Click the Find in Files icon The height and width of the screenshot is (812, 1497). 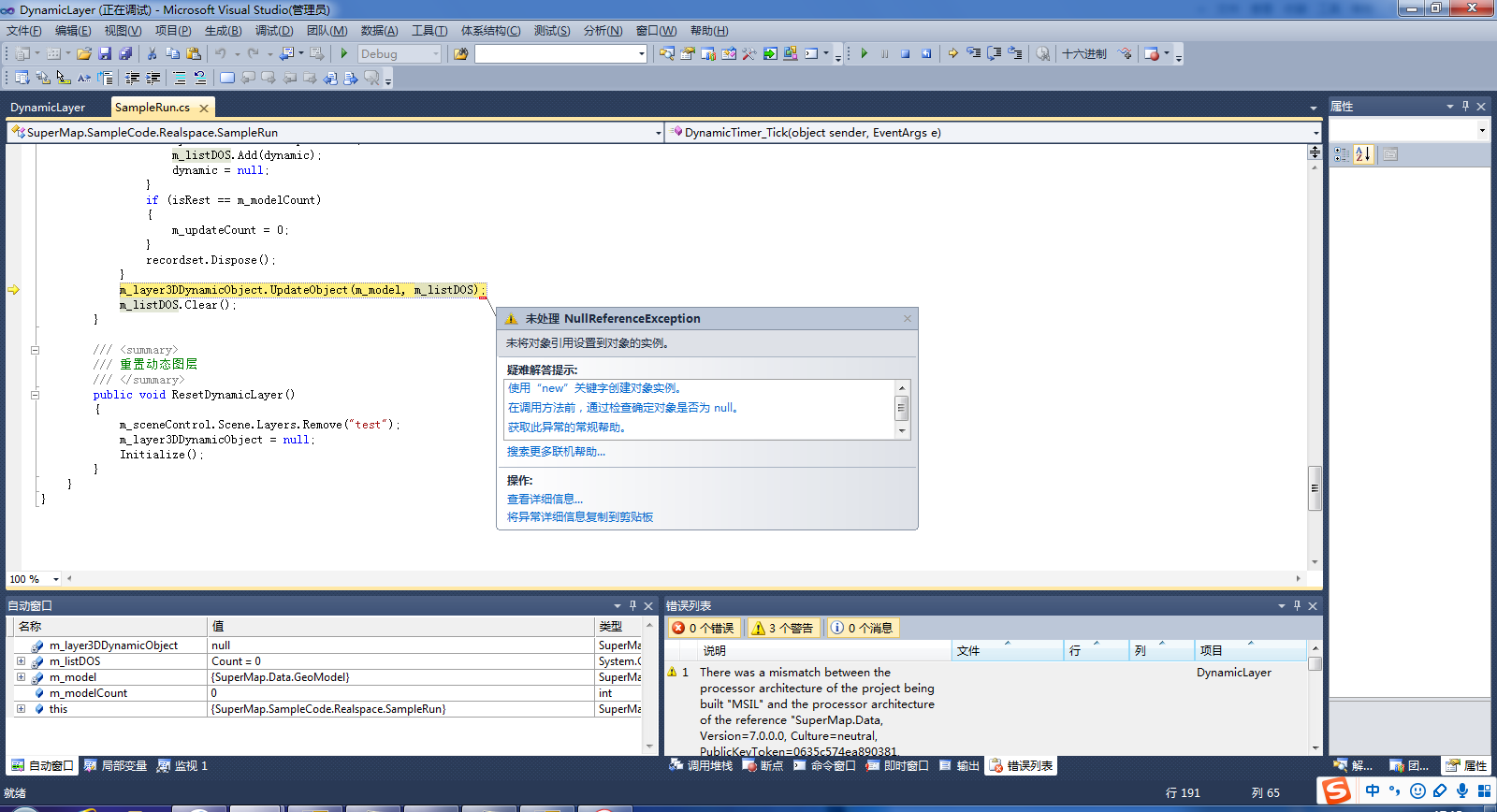[460, 54]
